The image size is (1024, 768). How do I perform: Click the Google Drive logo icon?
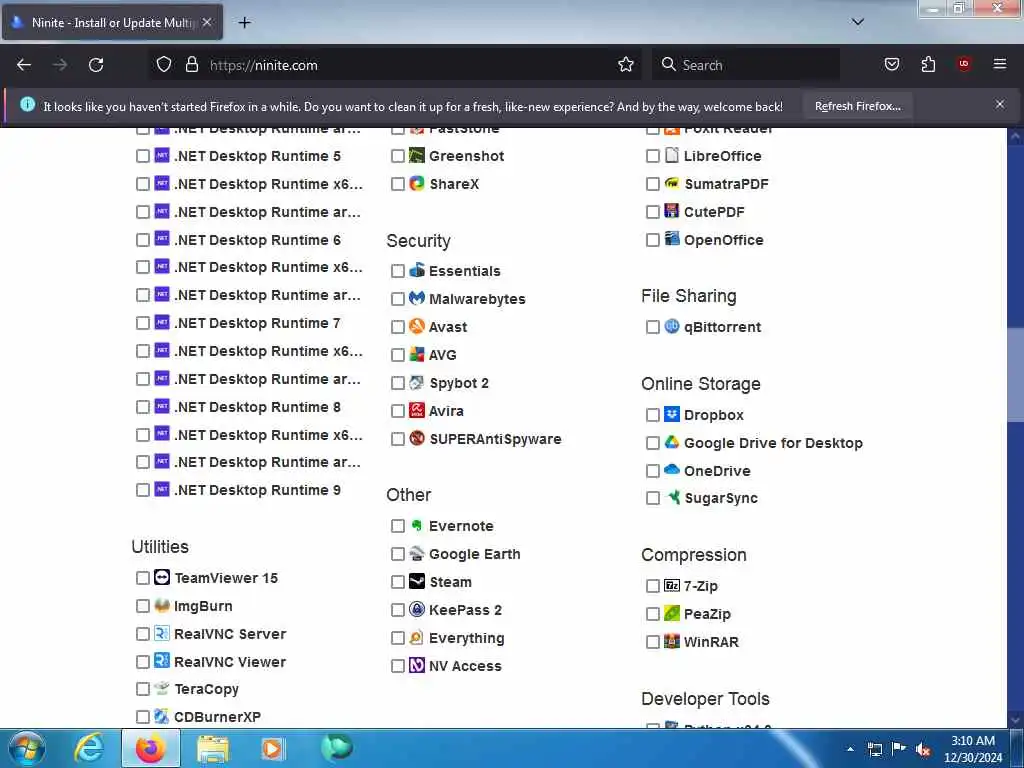click(672, 442)
